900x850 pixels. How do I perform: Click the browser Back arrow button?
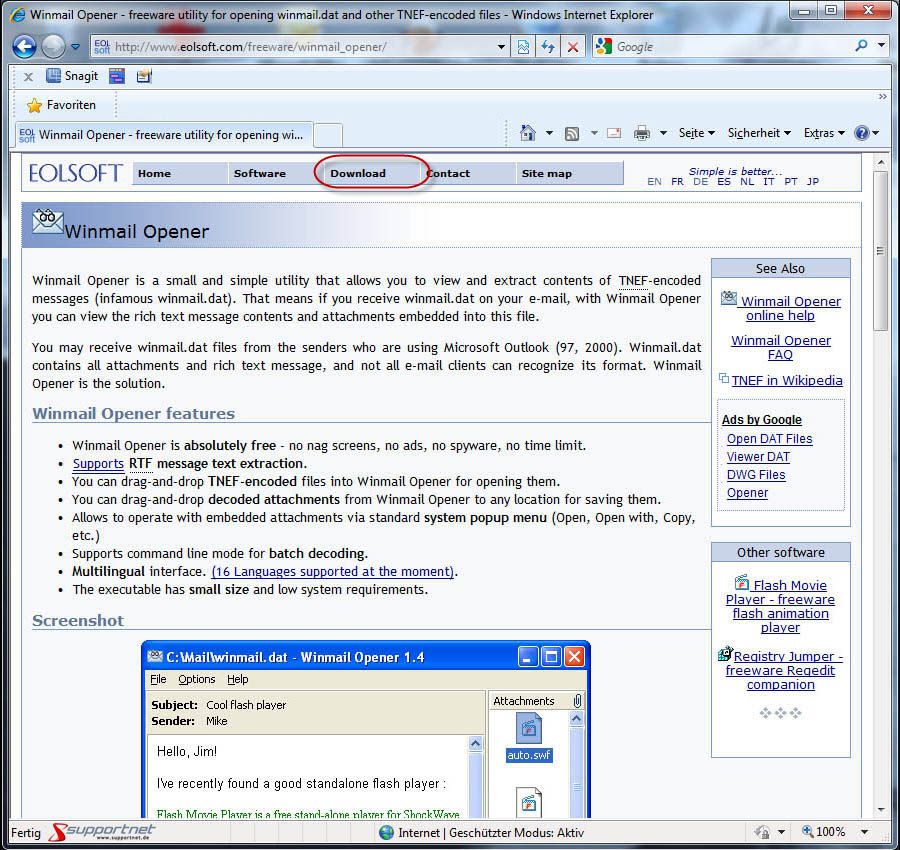[x=25, y=46]
